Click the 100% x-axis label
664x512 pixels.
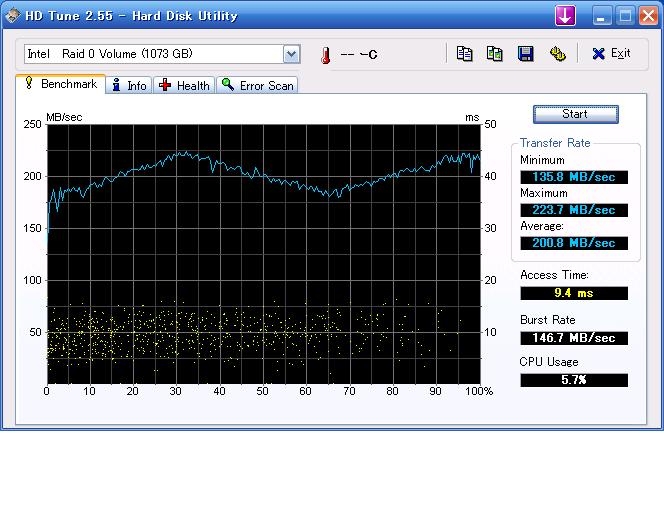pos(479,391)
